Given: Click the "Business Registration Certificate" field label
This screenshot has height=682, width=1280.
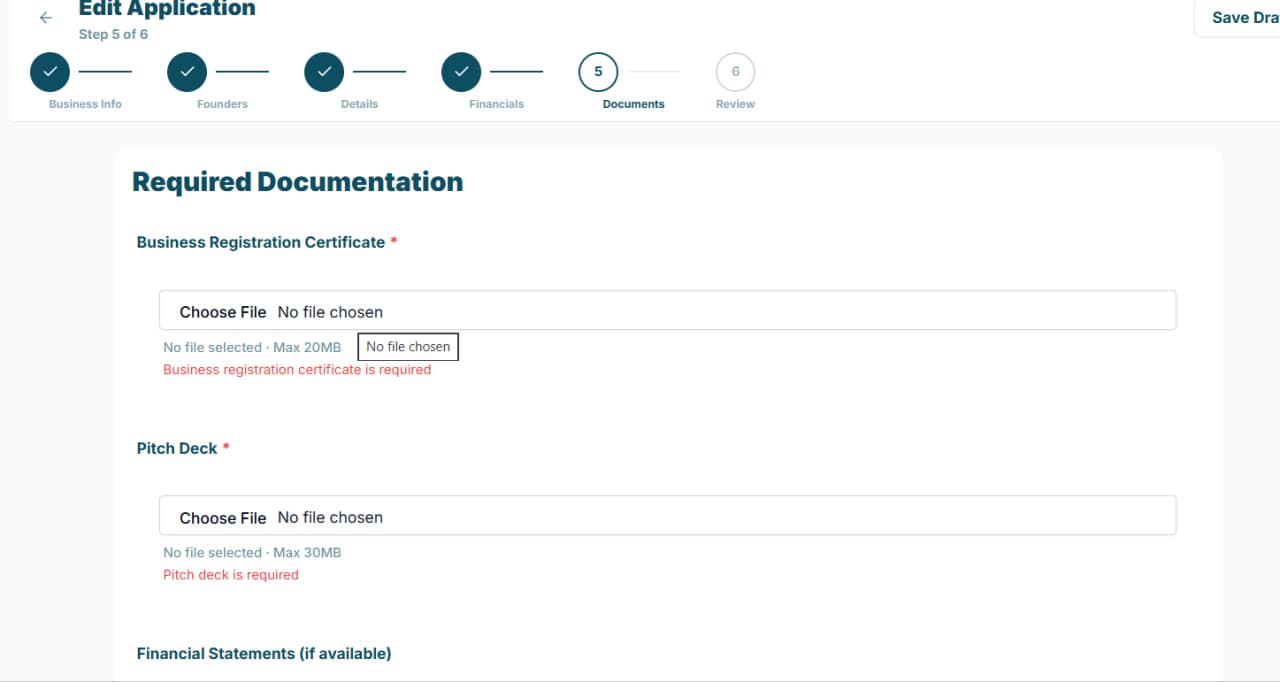Looking at the screenshot, I should (x=261, y=242).
